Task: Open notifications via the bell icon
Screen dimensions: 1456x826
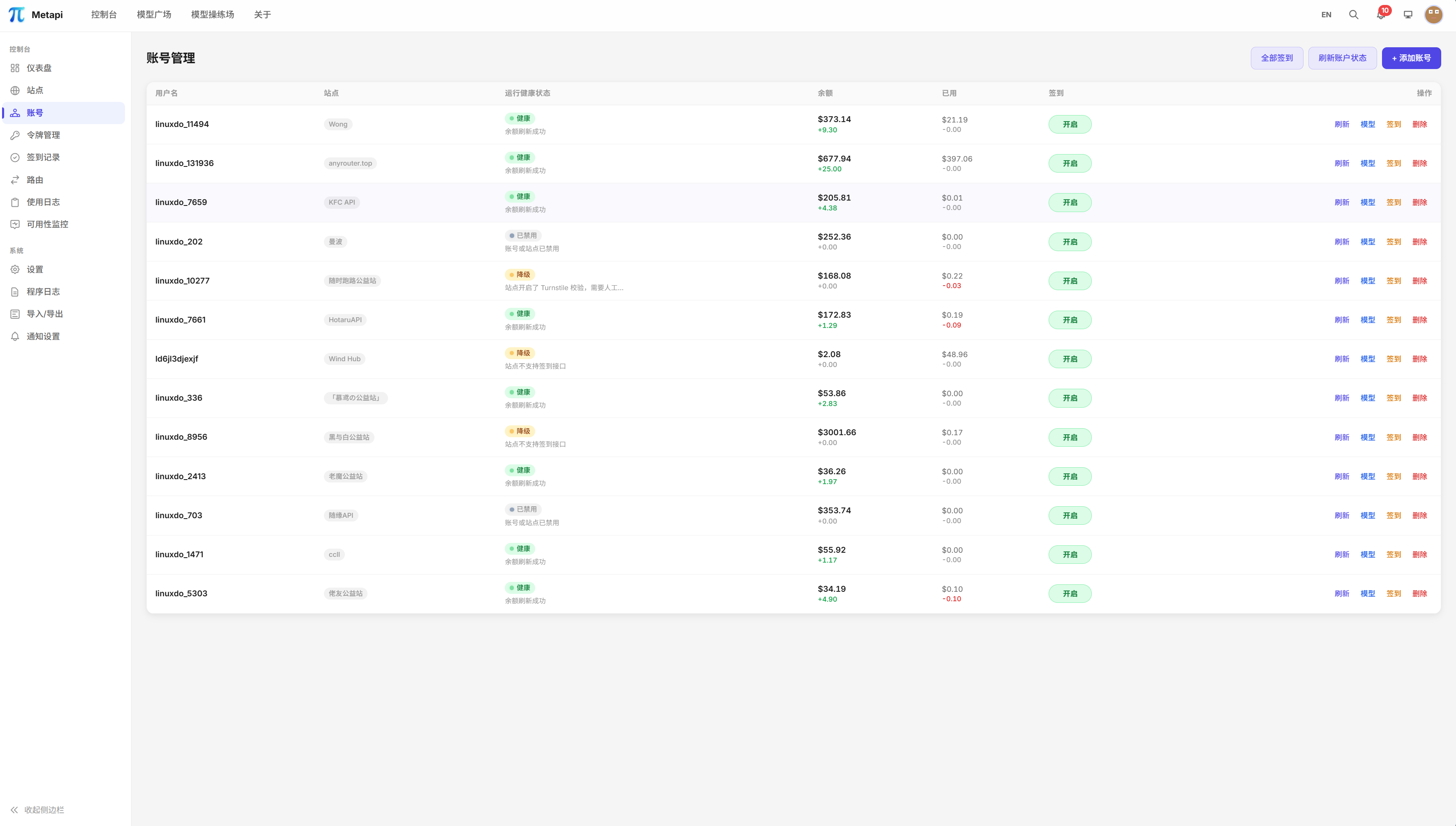Action: click(x=1380, y=14)
